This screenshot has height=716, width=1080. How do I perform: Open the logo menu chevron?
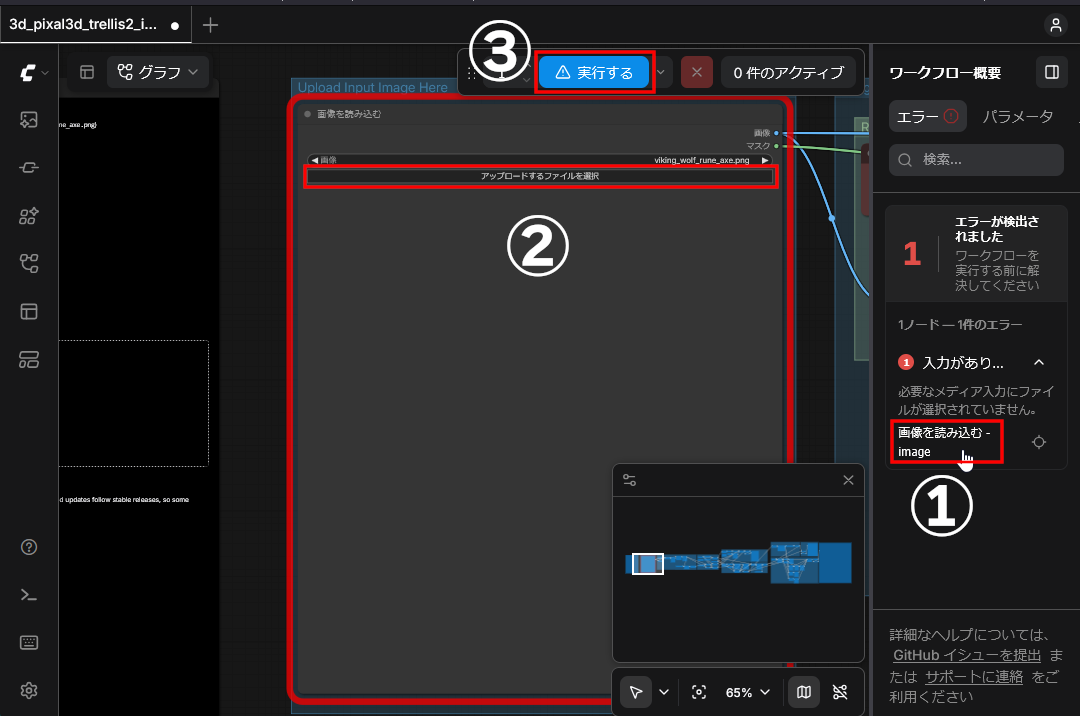pos(45,73)
